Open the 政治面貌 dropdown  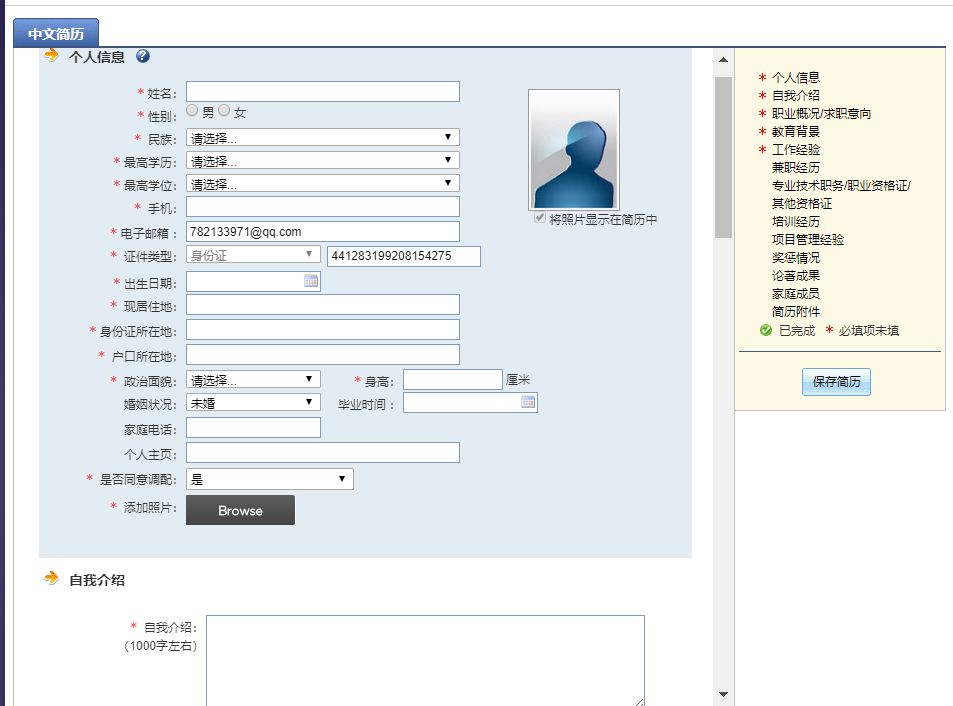[x=253, y=380]
